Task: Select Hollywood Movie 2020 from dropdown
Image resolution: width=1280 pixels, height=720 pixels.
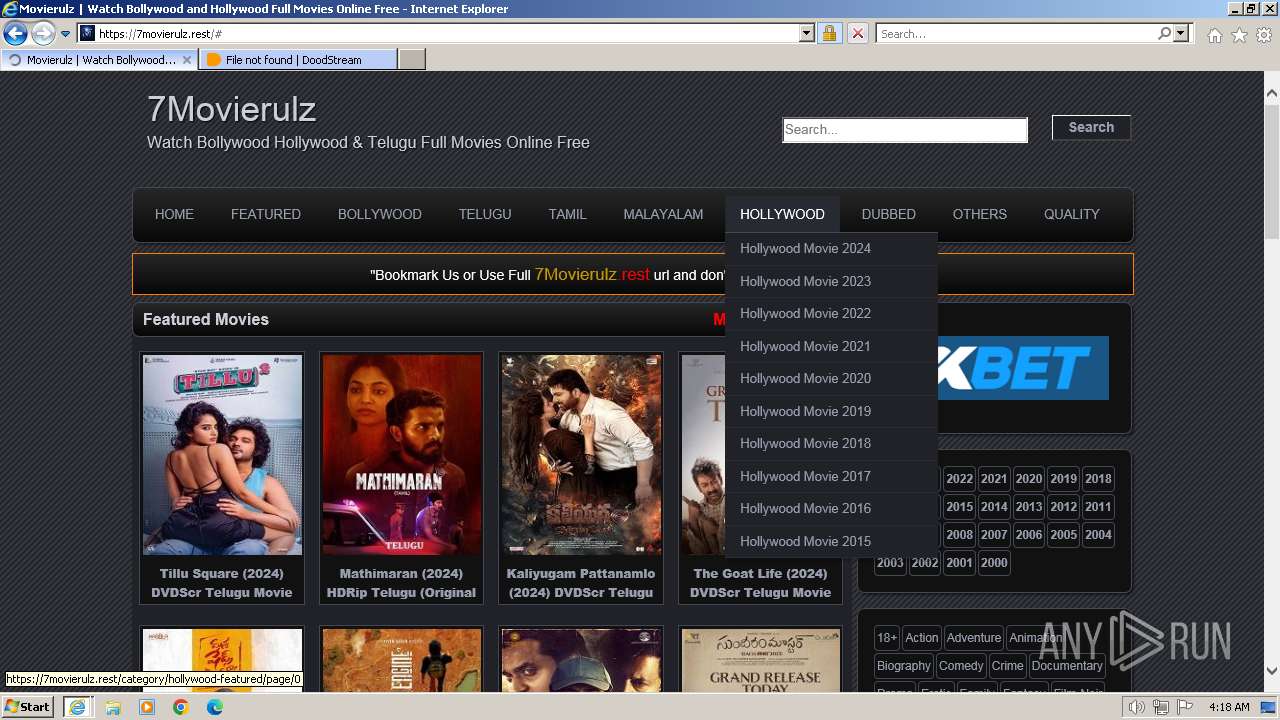Action: [831, 379]
